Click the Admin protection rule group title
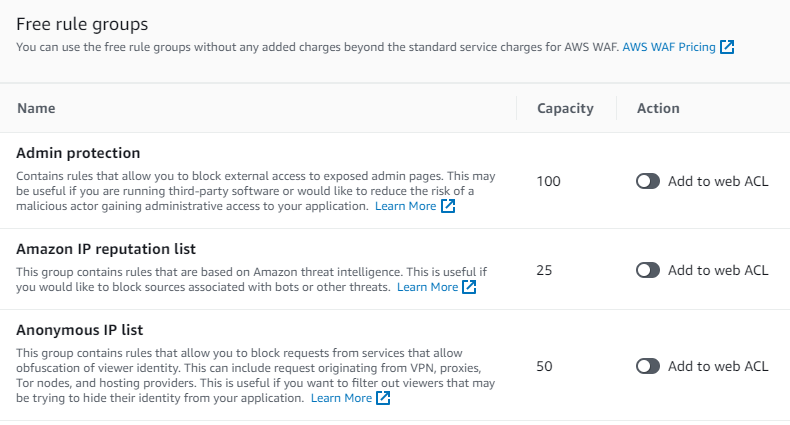 [x=78, y=153]
